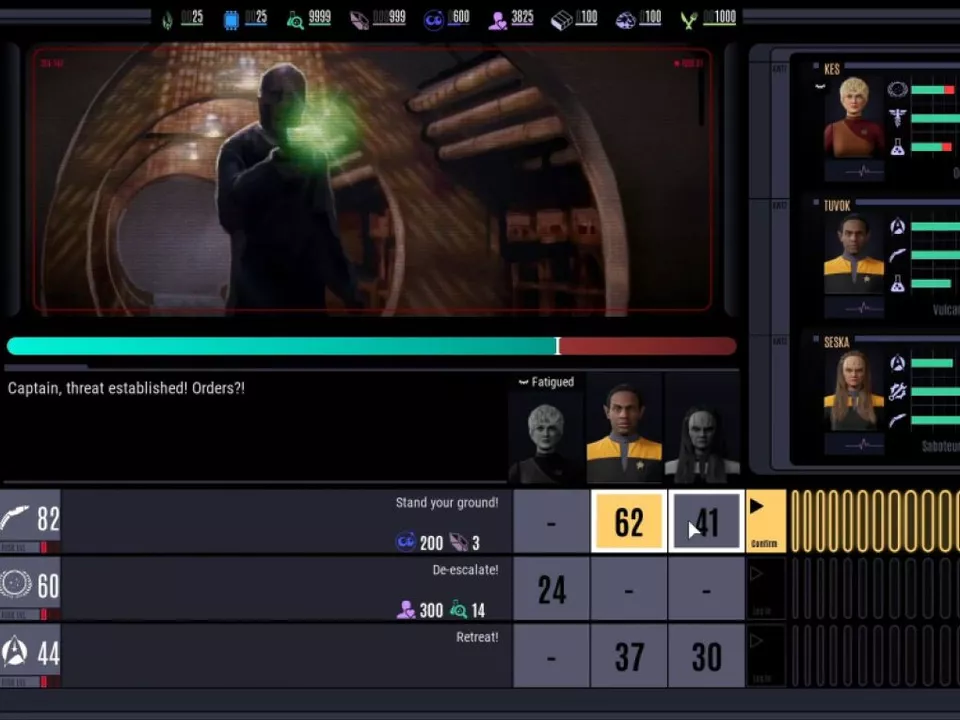
Task: Click the threat progress bar marker
Action: pos(557,346)
